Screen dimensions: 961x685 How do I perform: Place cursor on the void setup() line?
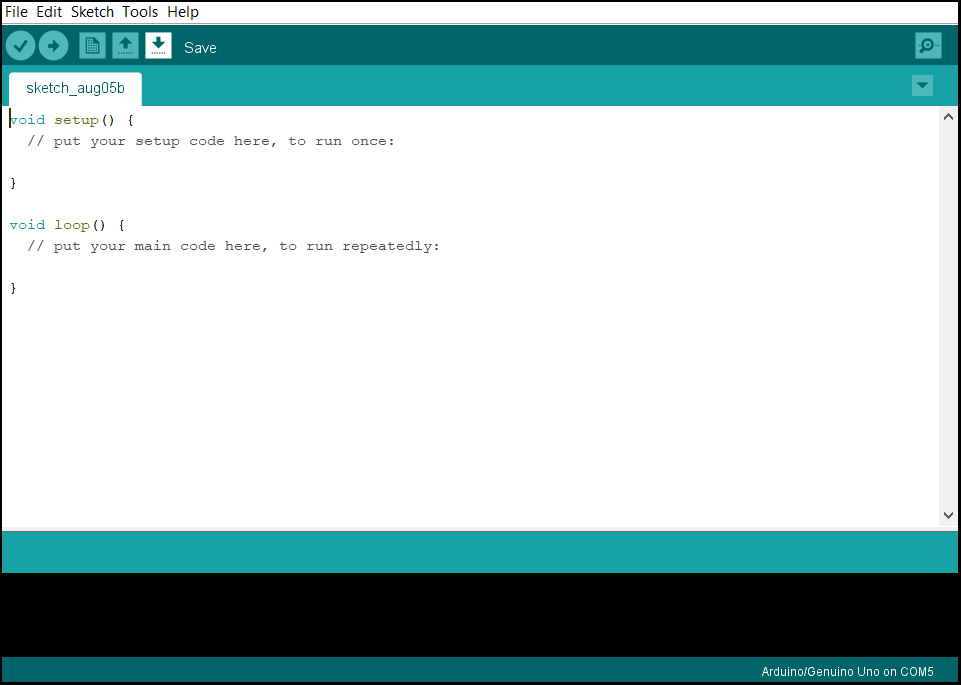(x=70, y=120)
